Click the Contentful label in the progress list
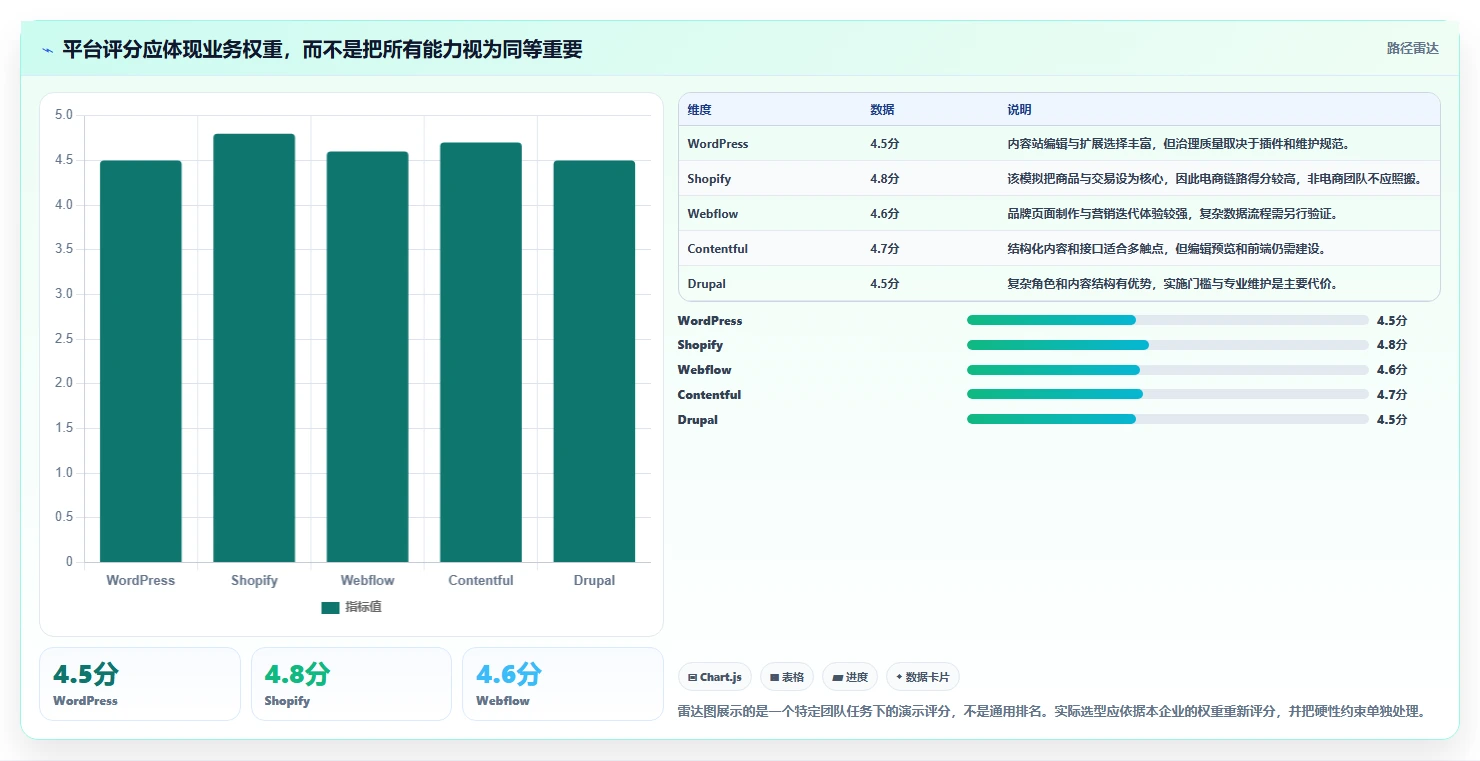This screenshot has width=1480, height=761. [x=709, y=395]
